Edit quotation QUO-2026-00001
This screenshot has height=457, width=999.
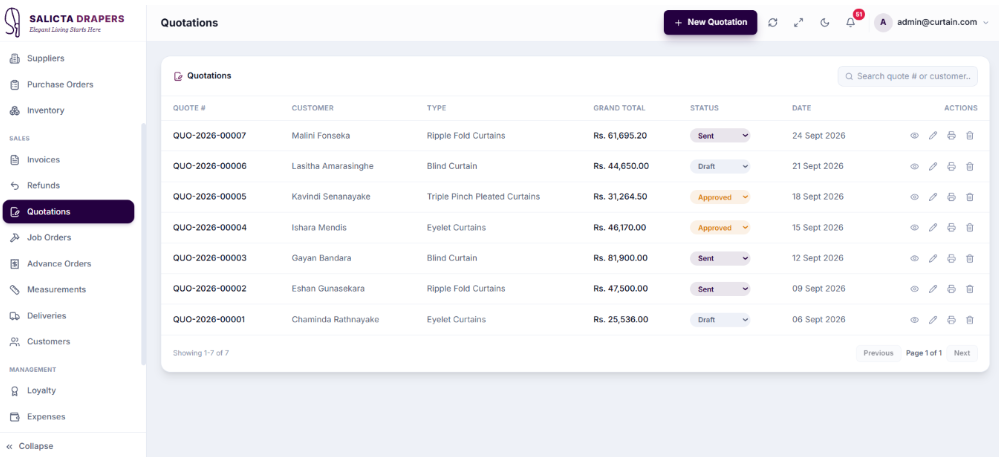(933, 320)
